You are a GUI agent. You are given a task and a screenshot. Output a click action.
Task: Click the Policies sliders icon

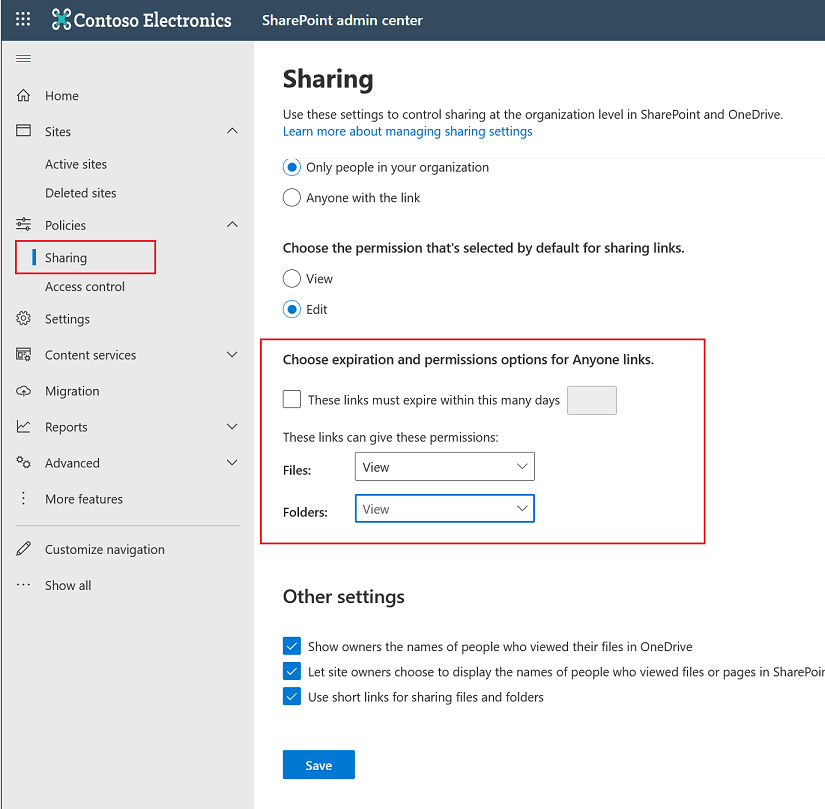click(23, 224)
